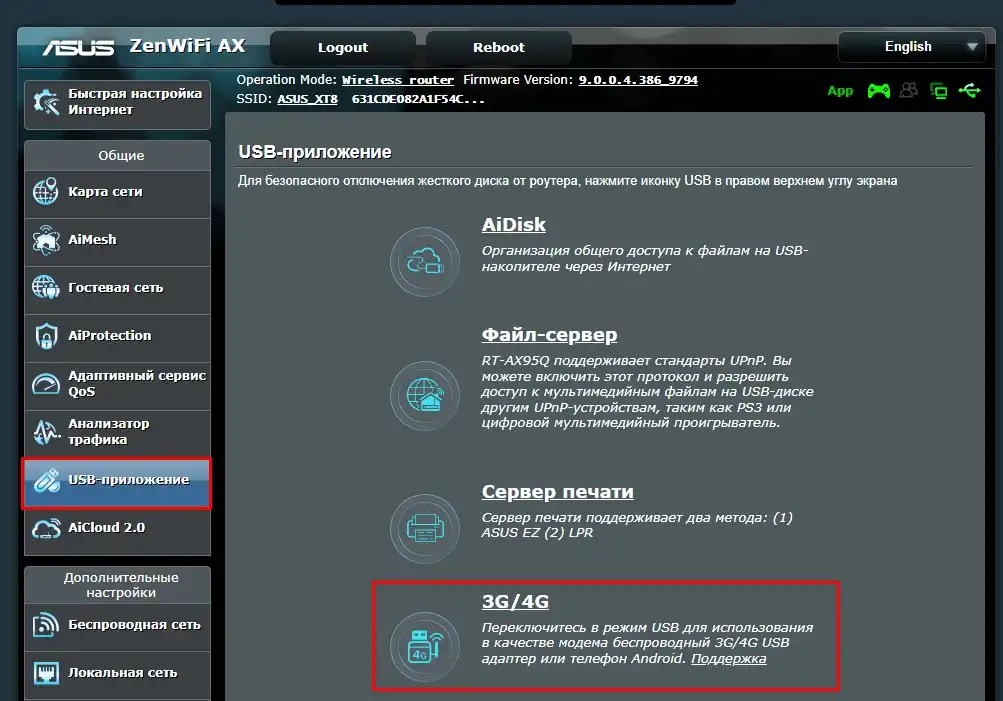Click the firmware version number link
1003x701 pixels.
click(x=638, y=80)
